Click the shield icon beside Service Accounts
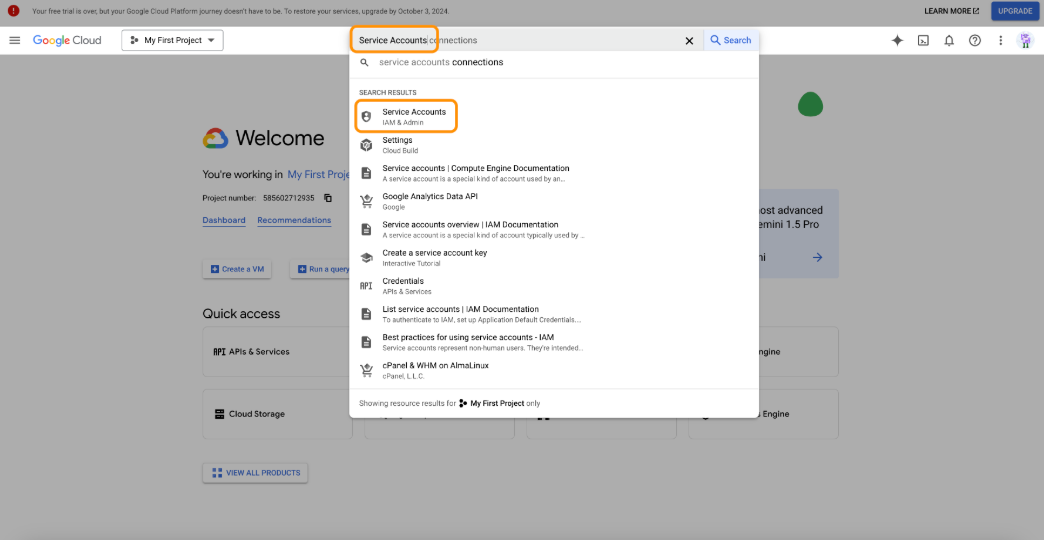The image size is (1044, 540). click(x=366, y=117)
